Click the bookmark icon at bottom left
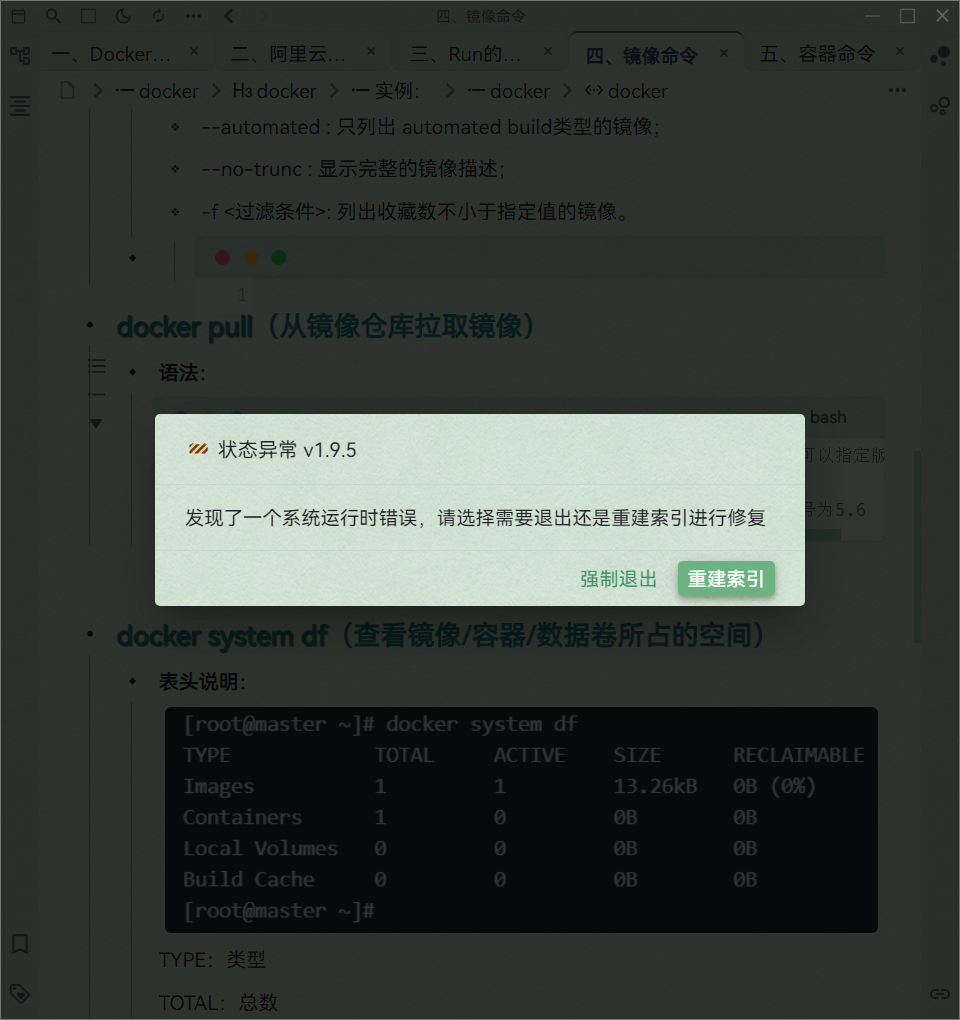 click(20, 943)
